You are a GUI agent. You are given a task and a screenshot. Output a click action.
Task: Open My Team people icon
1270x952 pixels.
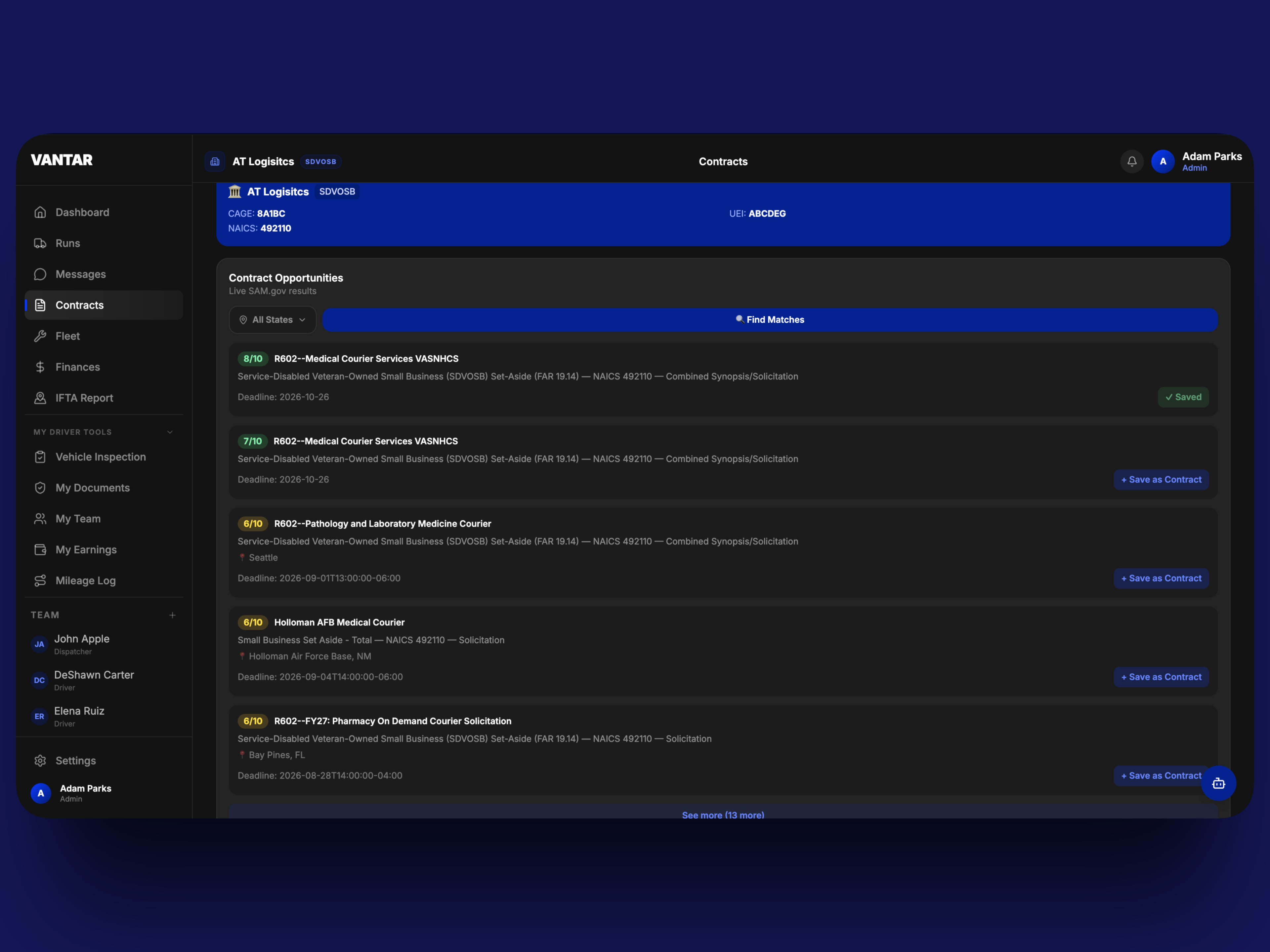[x=40, y=519]
